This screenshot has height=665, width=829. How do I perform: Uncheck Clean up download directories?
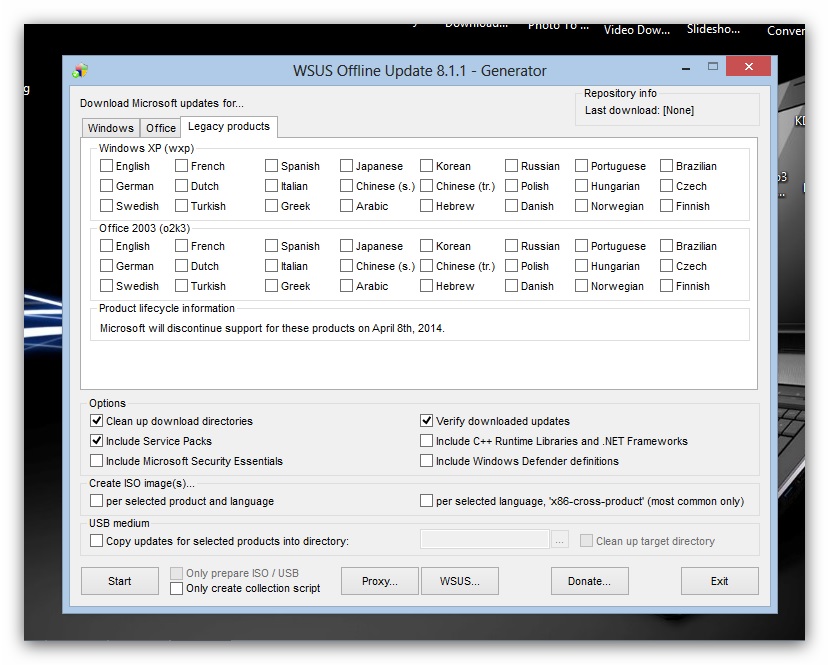coord(97,421)
